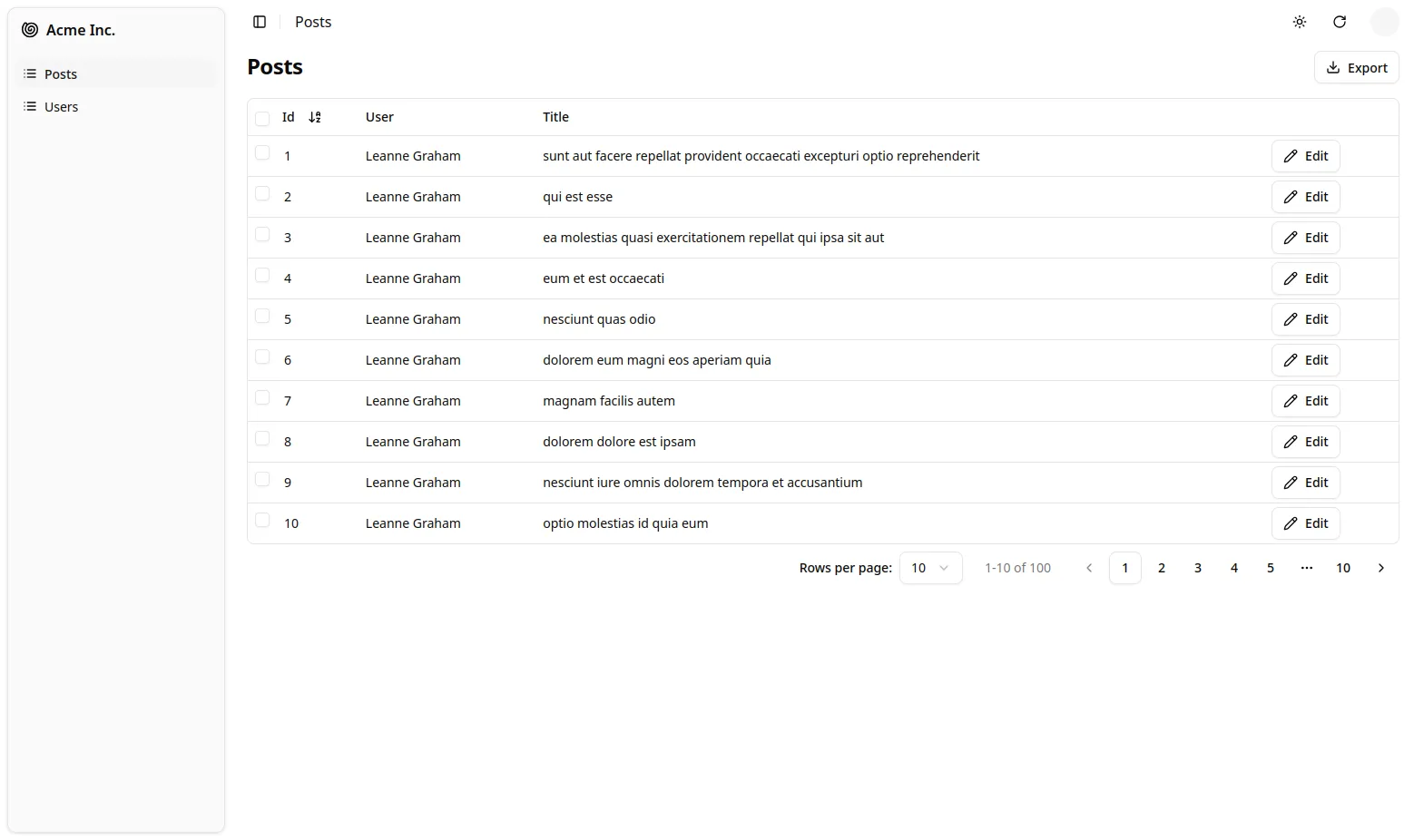The height and width of the screenshot is (840, 1414).
Task: Click the Acme Inc. logo icon
Action: pos(31,29)
